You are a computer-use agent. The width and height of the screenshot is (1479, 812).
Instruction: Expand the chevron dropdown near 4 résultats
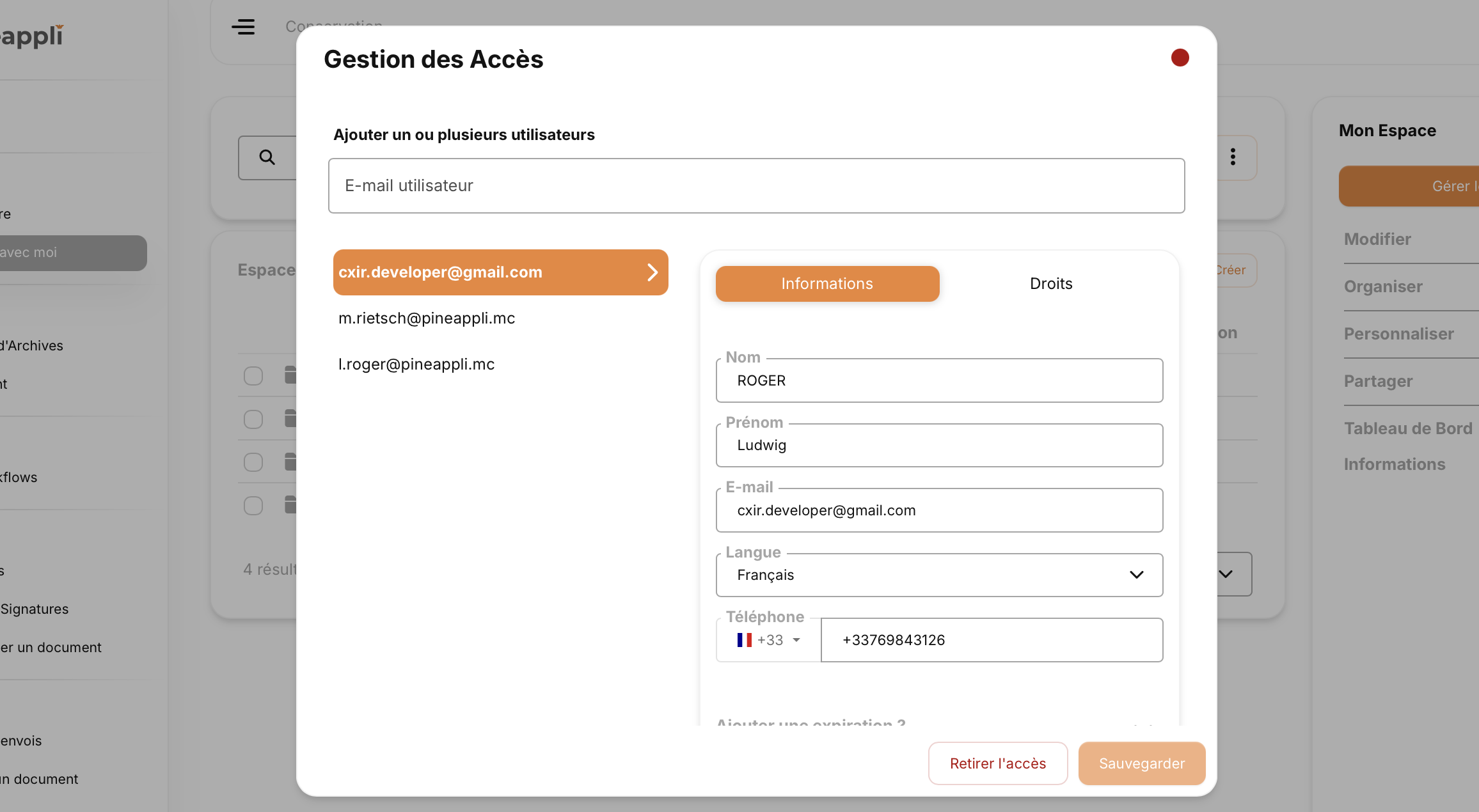[1225, 574]
